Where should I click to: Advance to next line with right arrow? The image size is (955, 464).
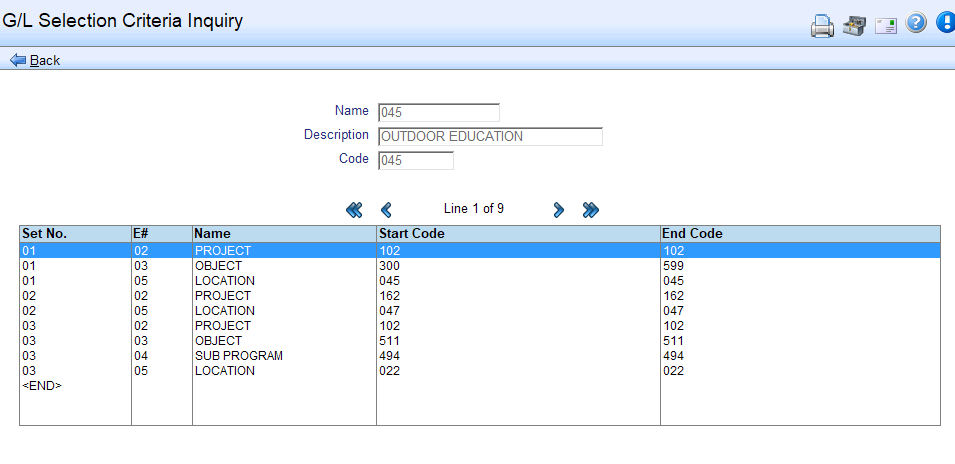point(559,210)
